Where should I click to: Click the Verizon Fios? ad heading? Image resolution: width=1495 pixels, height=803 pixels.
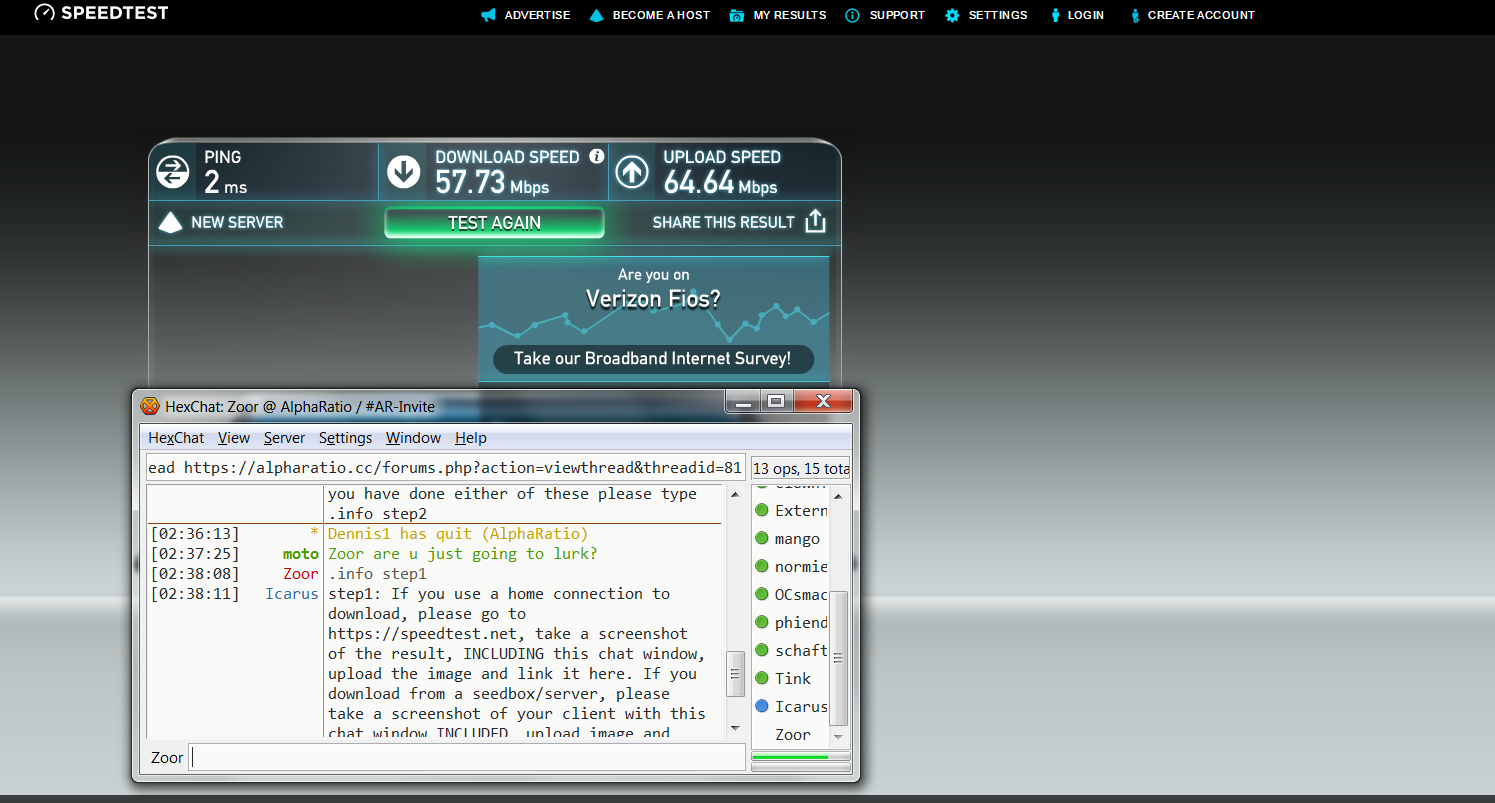(653, 299)
